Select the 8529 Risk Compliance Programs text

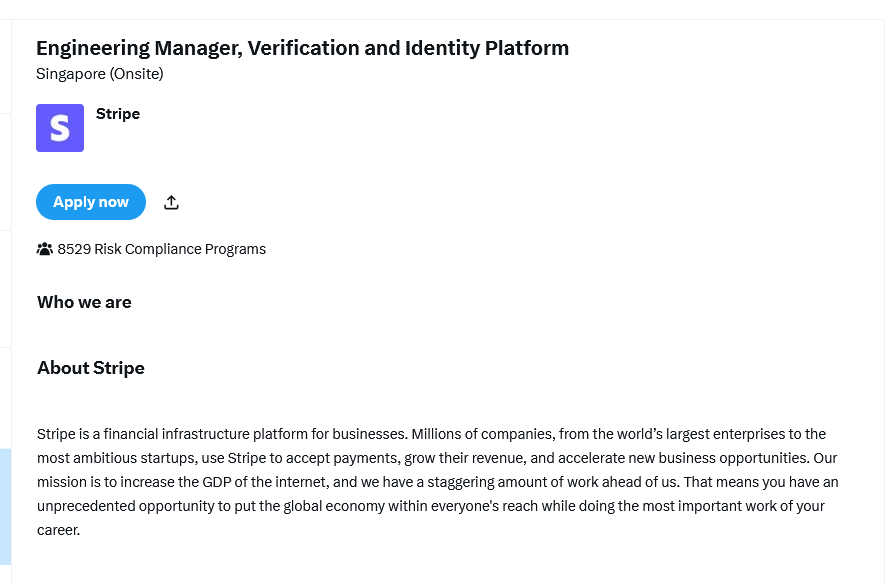pyautogui.click(x=162, y=249)
